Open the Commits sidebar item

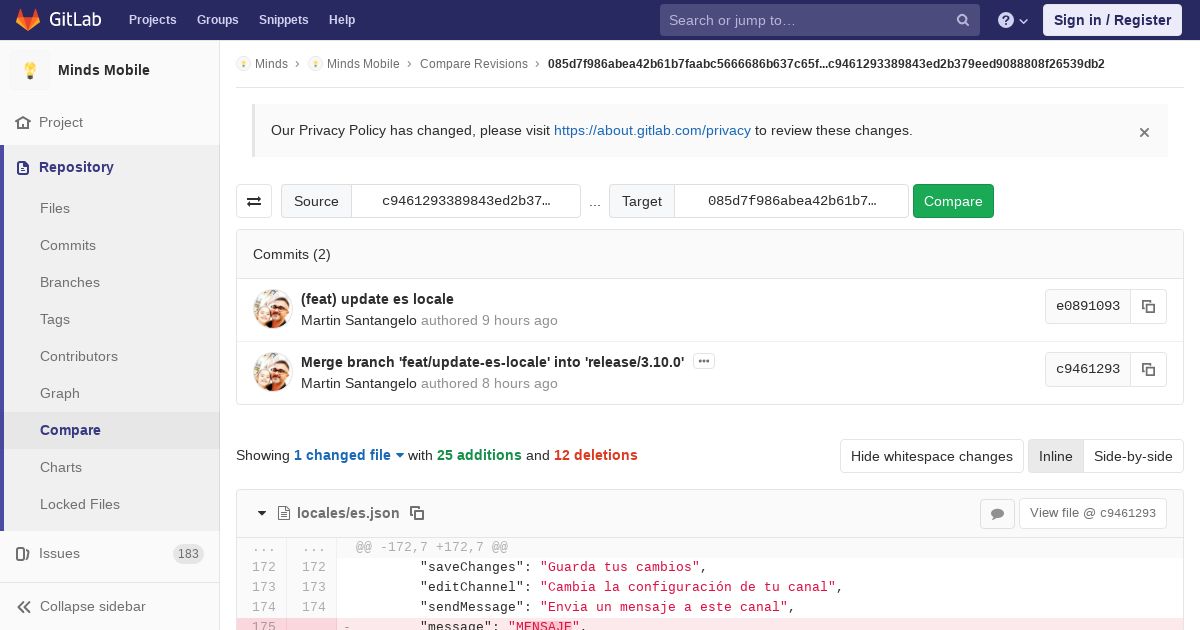(x=68, y=245)
